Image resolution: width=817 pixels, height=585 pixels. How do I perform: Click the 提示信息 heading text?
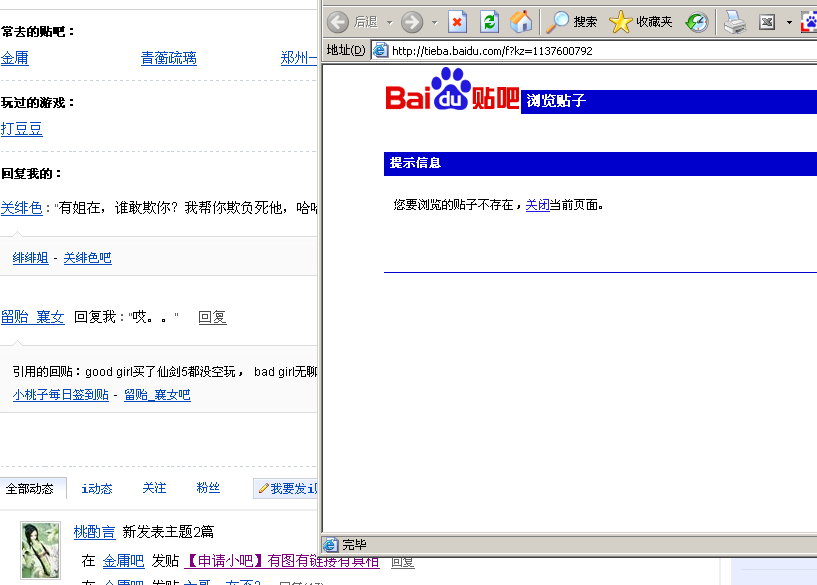pos(415,163)
